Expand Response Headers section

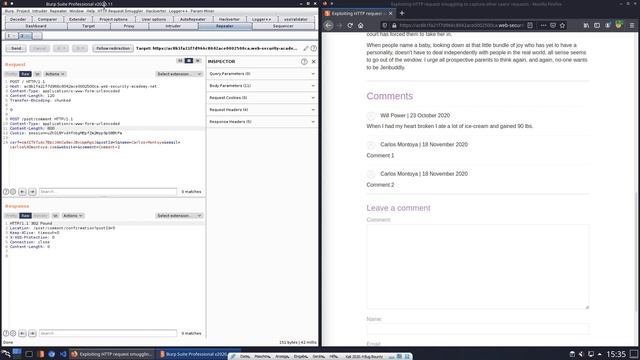[262, 122]
